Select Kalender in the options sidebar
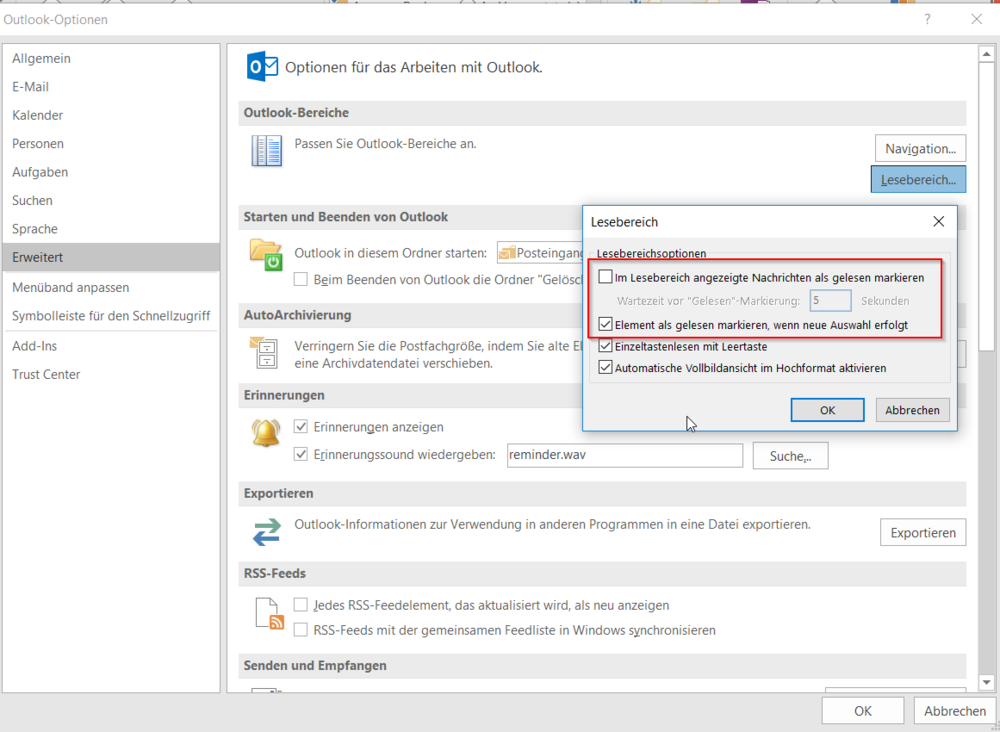 pyautogui.click(x=111, y=115)
